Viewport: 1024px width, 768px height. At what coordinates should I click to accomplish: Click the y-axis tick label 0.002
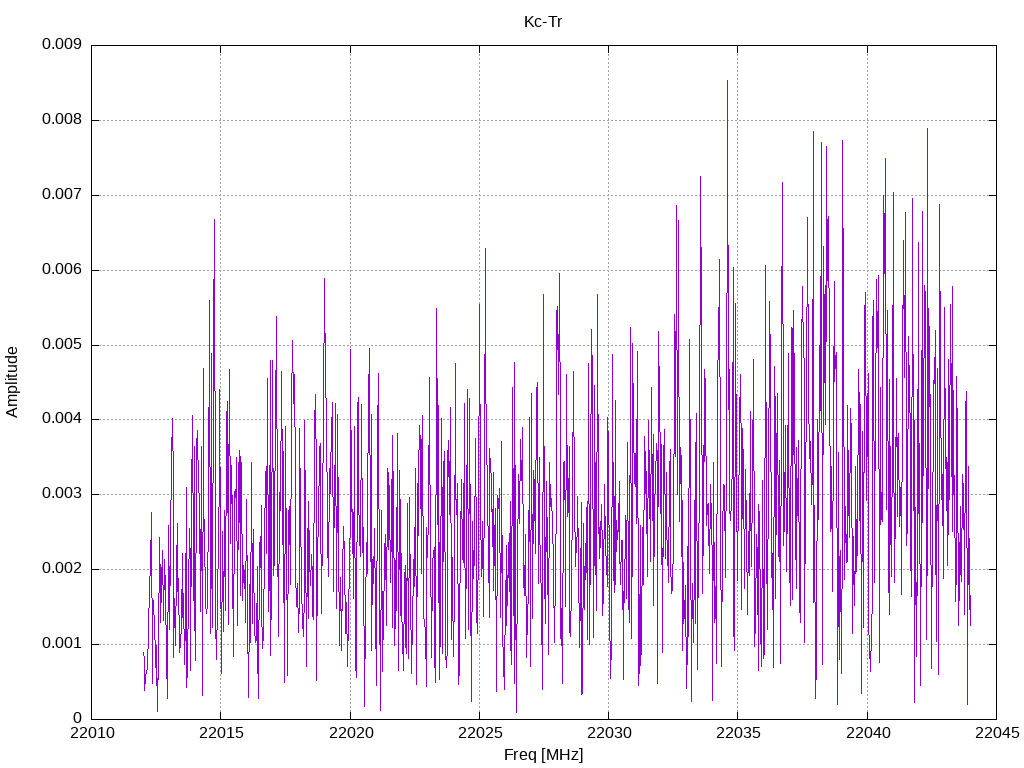[62, 569]
